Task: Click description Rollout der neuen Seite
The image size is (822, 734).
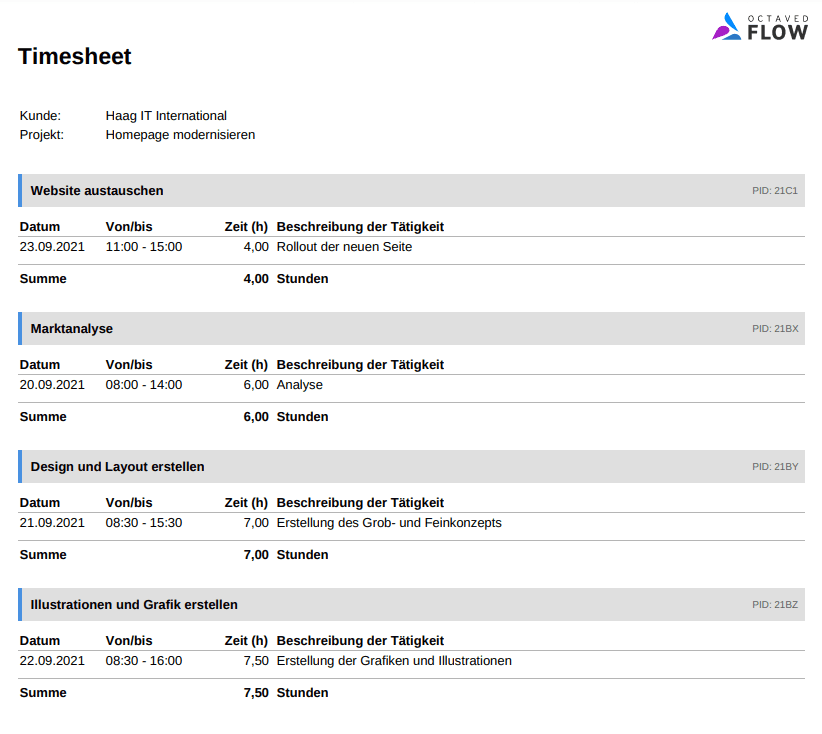Action: coord(344,247)
